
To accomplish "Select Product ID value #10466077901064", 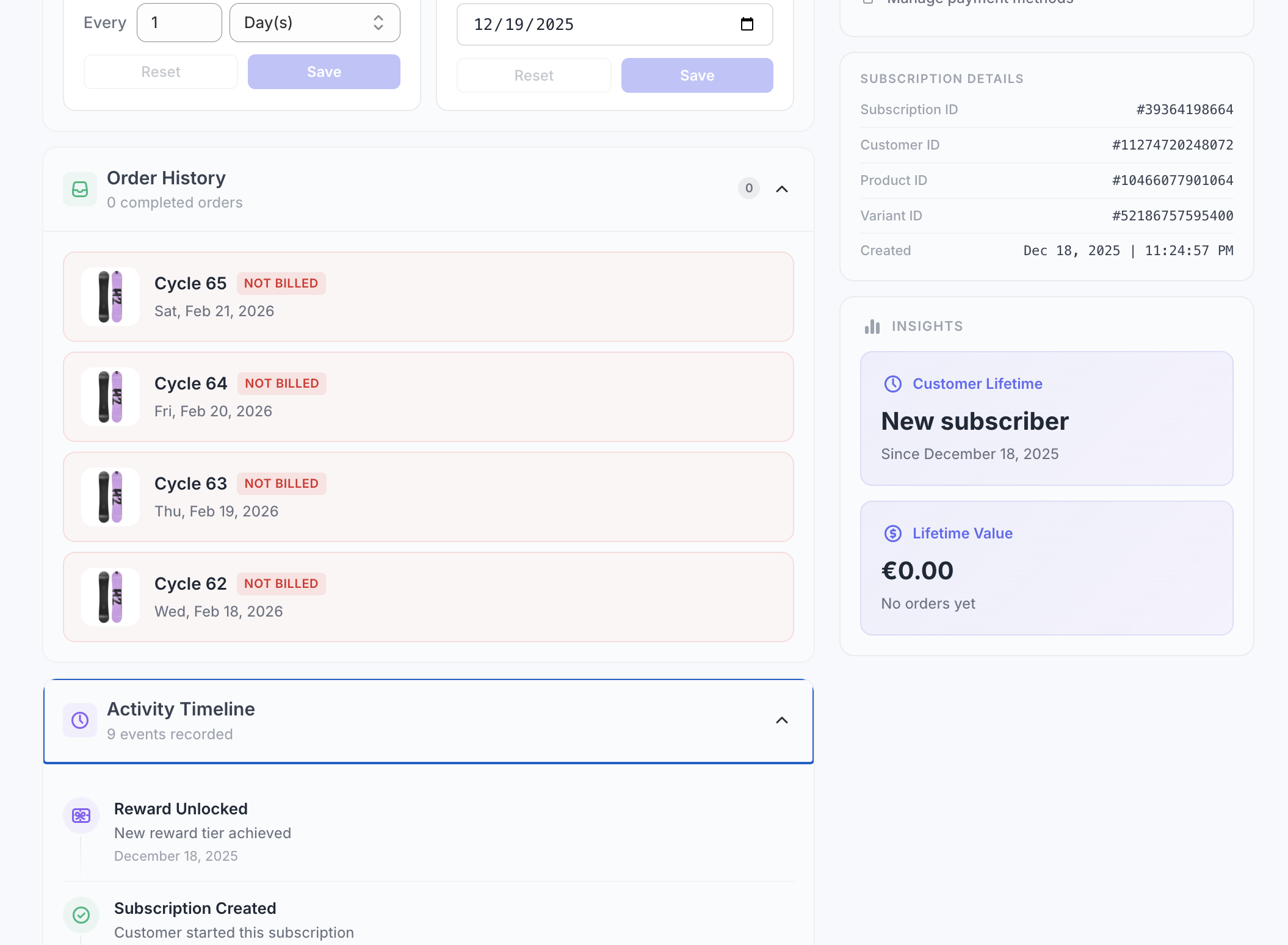I will (1173, 181).
